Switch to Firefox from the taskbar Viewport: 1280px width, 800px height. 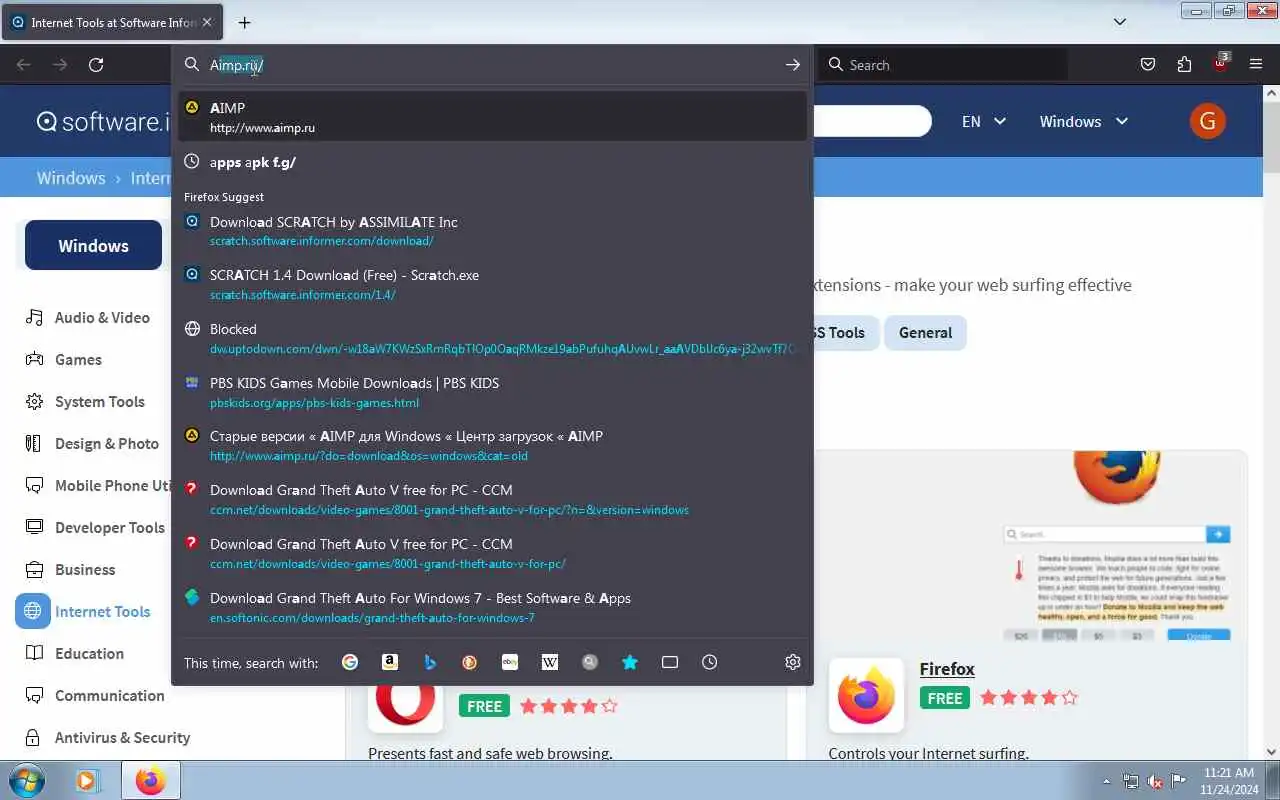click(x=151, y=780)
